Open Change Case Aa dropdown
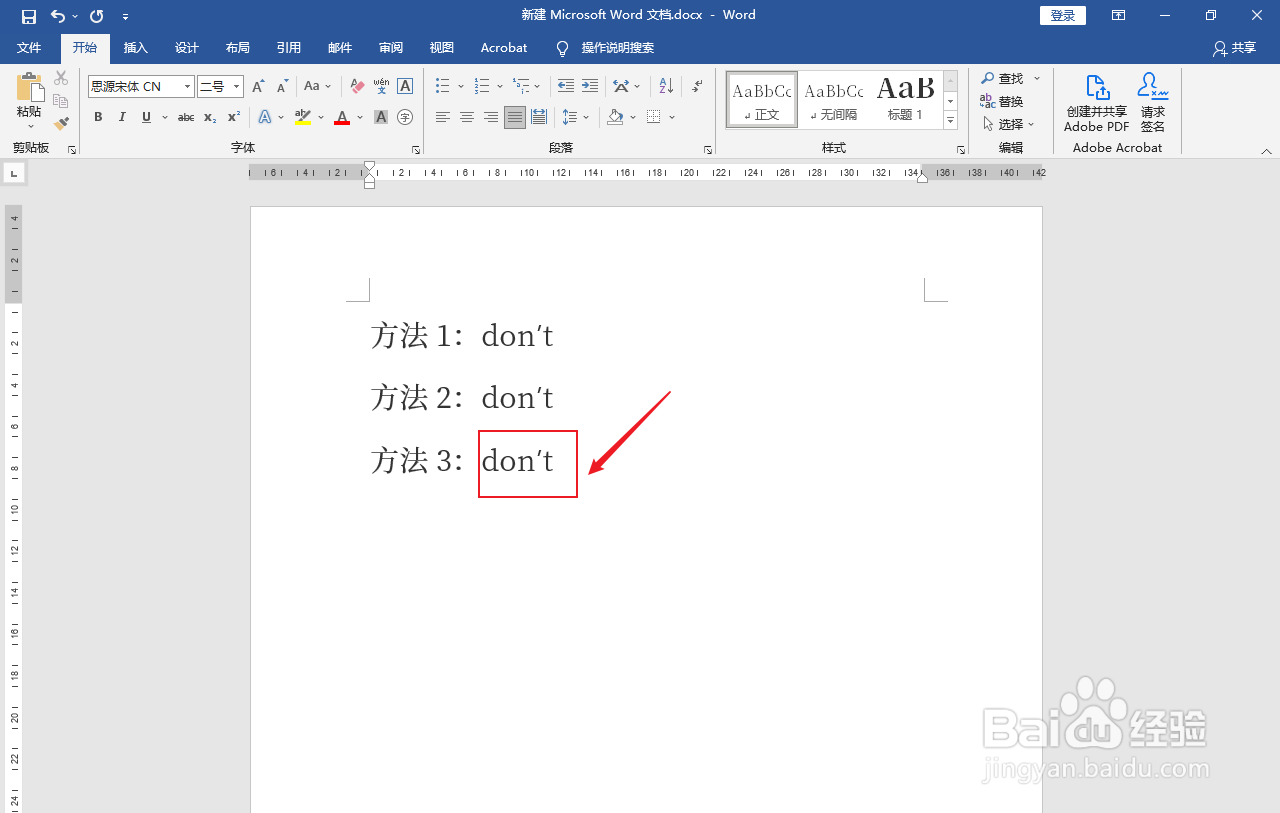Screen dimensions: 1280x813 (x=318, y=87)
